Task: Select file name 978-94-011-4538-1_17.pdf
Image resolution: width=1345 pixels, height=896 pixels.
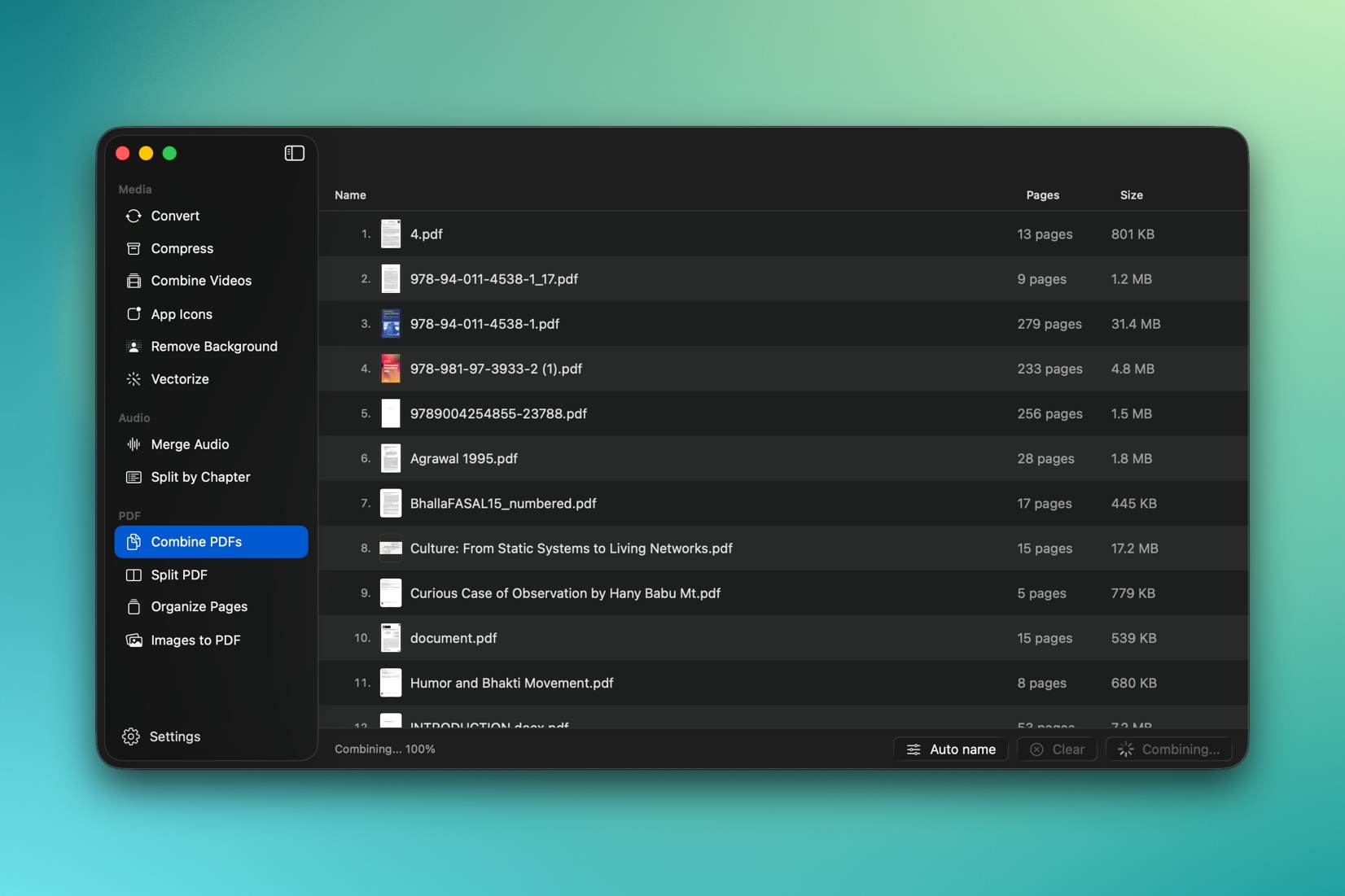Action: tap(494, 279)
